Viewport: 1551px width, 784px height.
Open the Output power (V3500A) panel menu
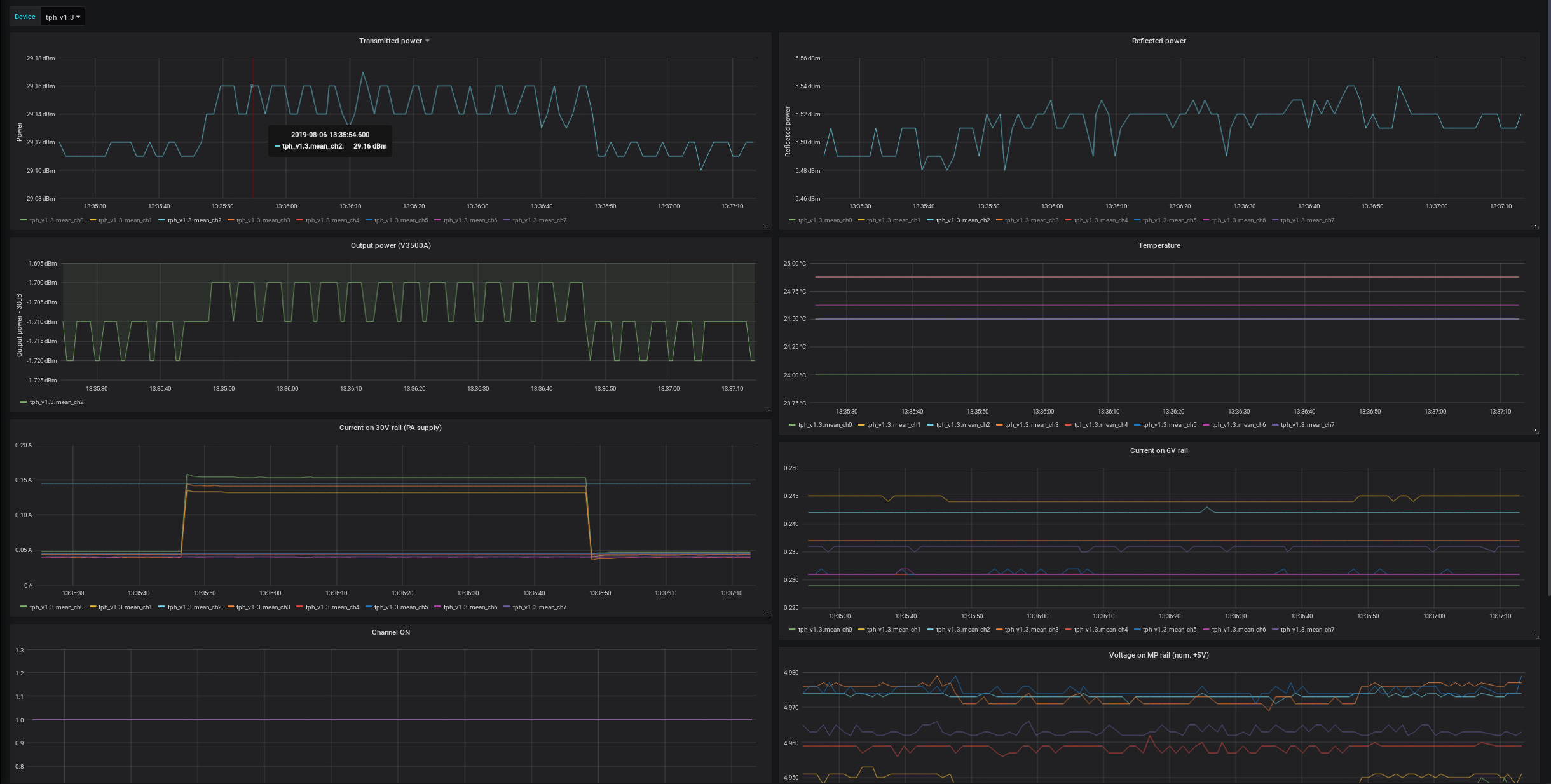click(x=392, y=245)
